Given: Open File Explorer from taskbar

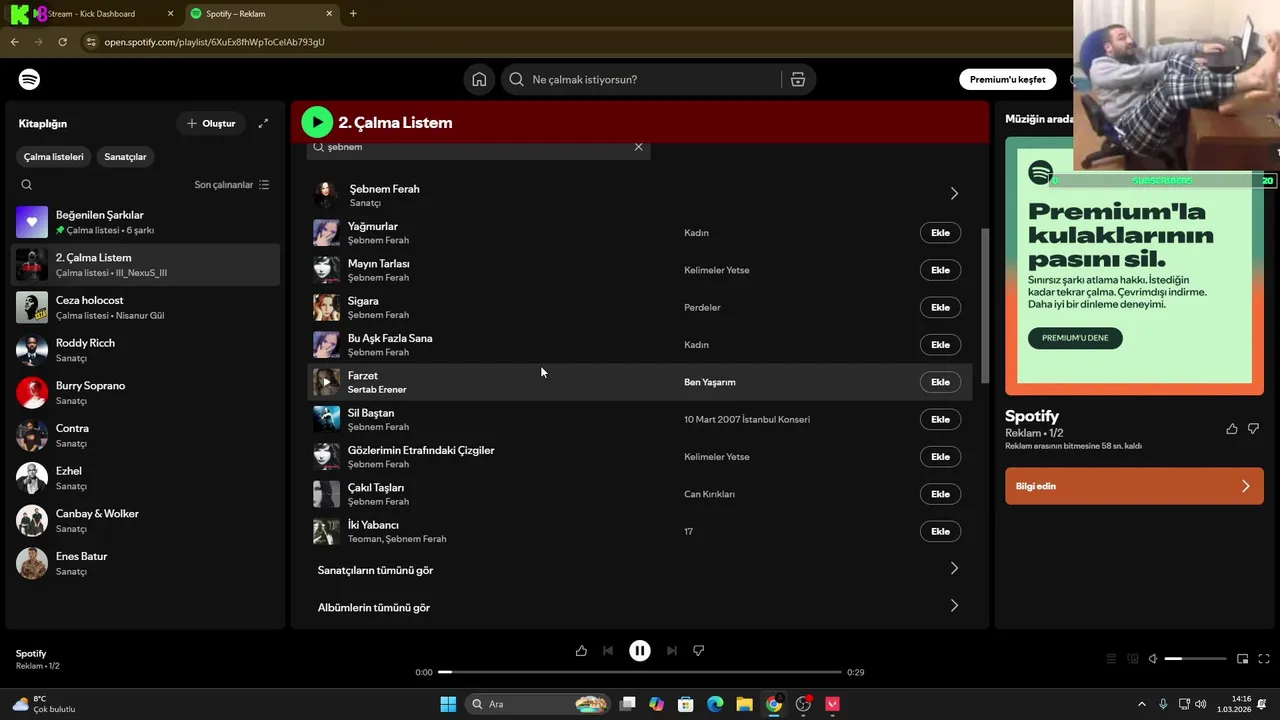Looking at the screenshot, I should [745, 704].
